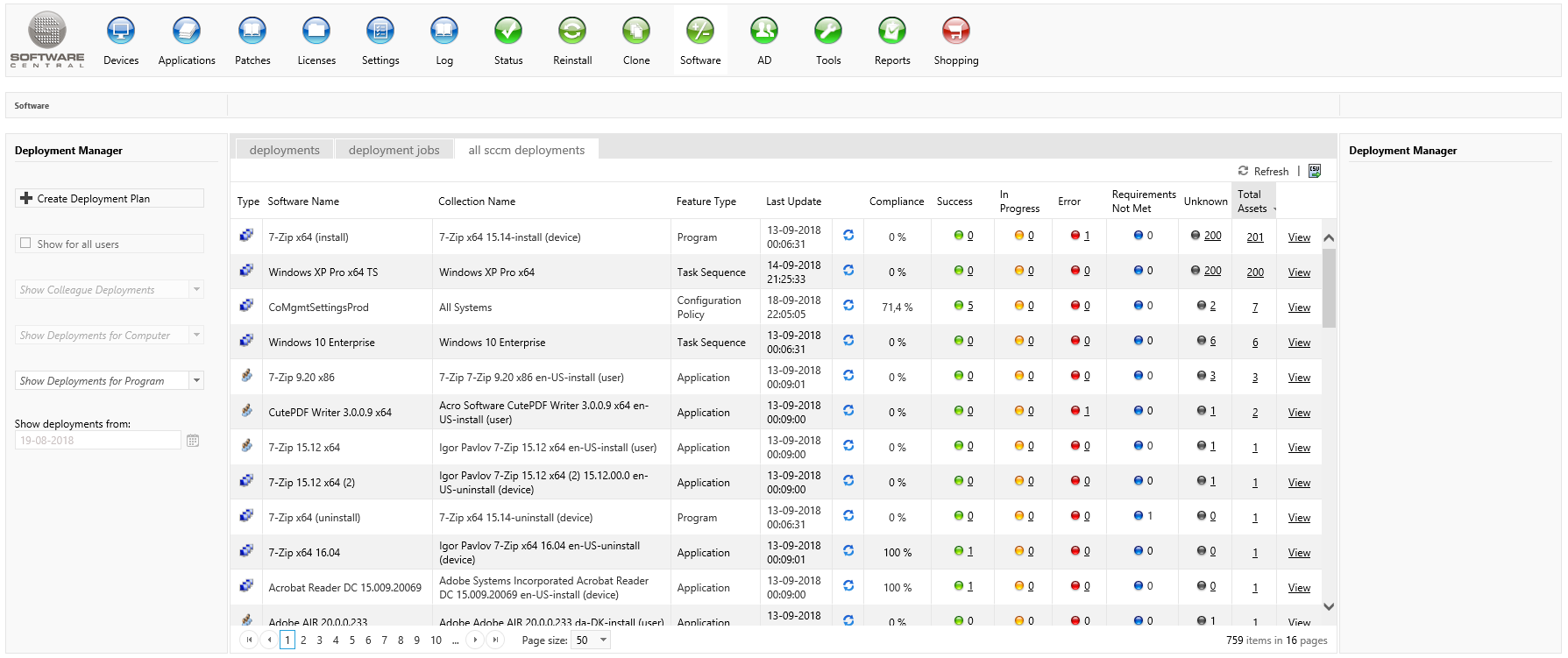The height and width of the screenshot is (658, 1568).
Task: Click the Show deployments from date field
Action: [97, 441]
